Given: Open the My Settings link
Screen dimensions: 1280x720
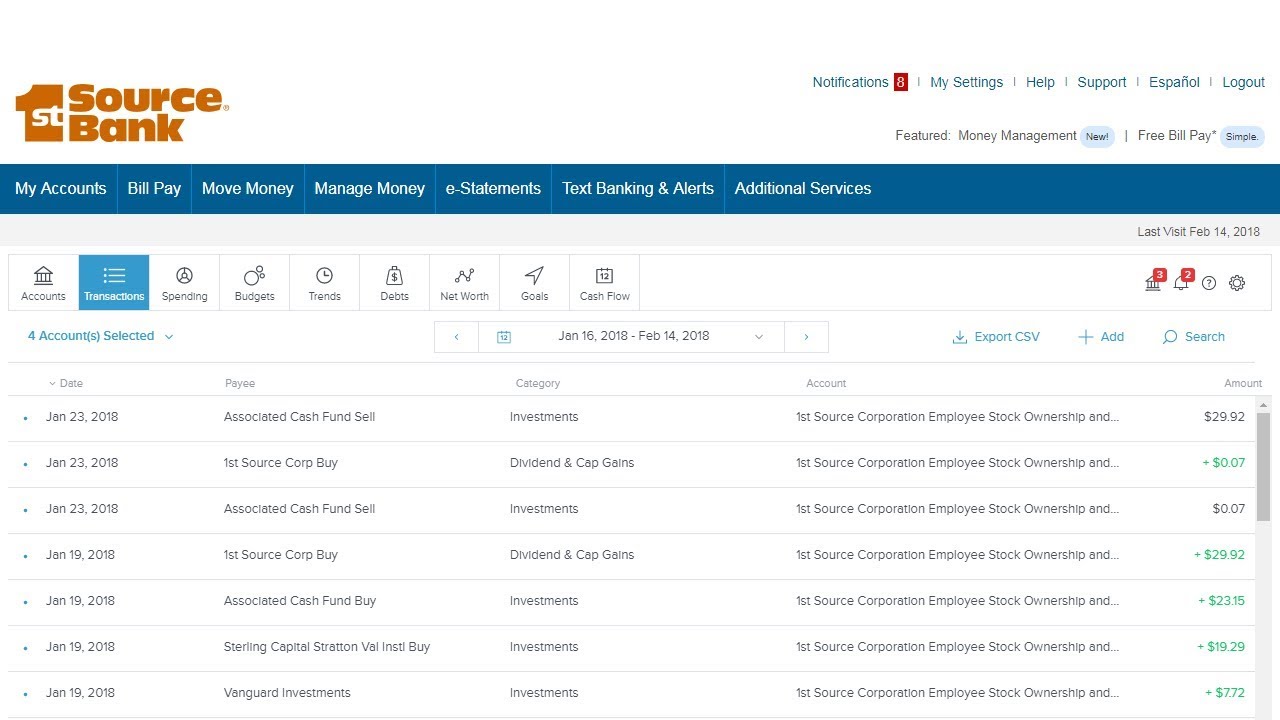Looking at the screenshot, I should click(x=966, y=82).
